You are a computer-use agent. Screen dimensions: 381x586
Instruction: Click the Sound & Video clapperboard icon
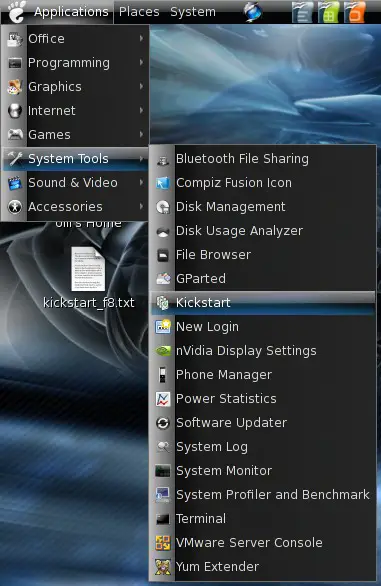15,183
